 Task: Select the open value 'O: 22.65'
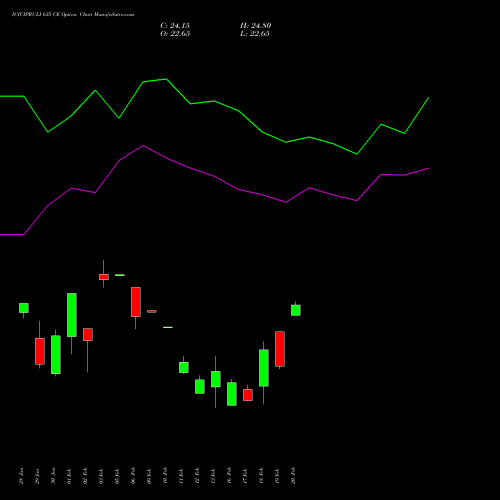175,34
